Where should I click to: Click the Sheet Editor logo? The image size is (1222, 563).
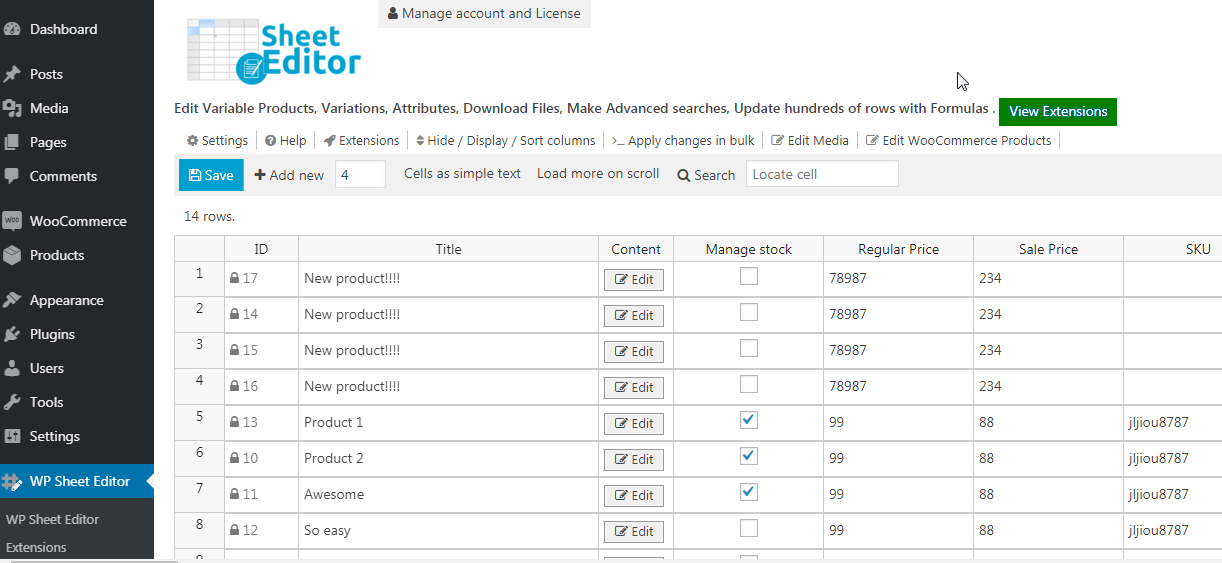(274, 51)
